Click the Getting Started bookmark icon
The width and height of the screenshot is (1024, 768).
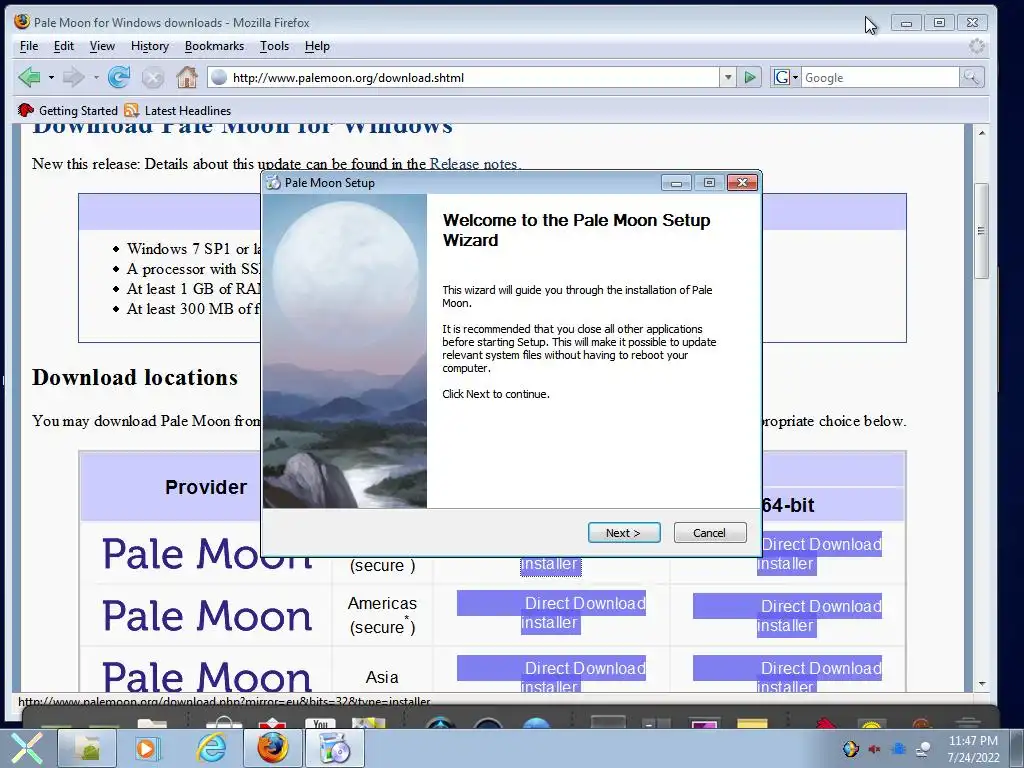(25, 110)
